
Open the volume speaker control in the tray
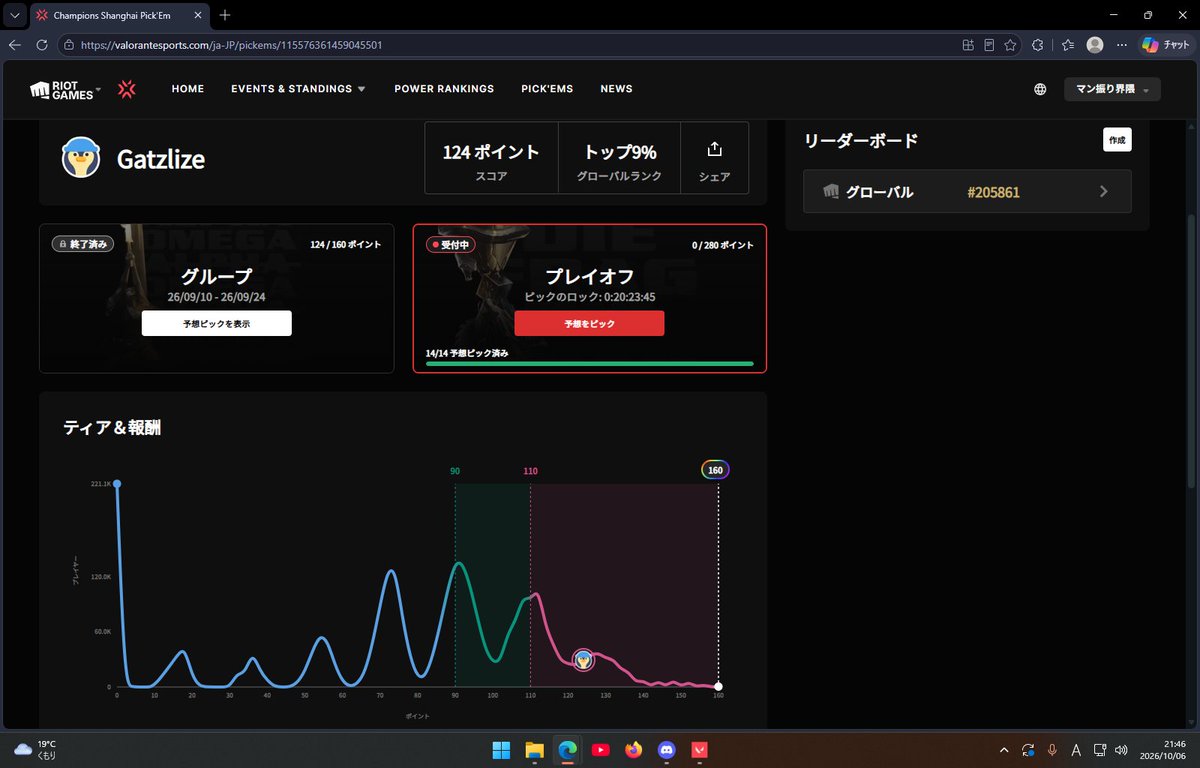pos(1123,749)
